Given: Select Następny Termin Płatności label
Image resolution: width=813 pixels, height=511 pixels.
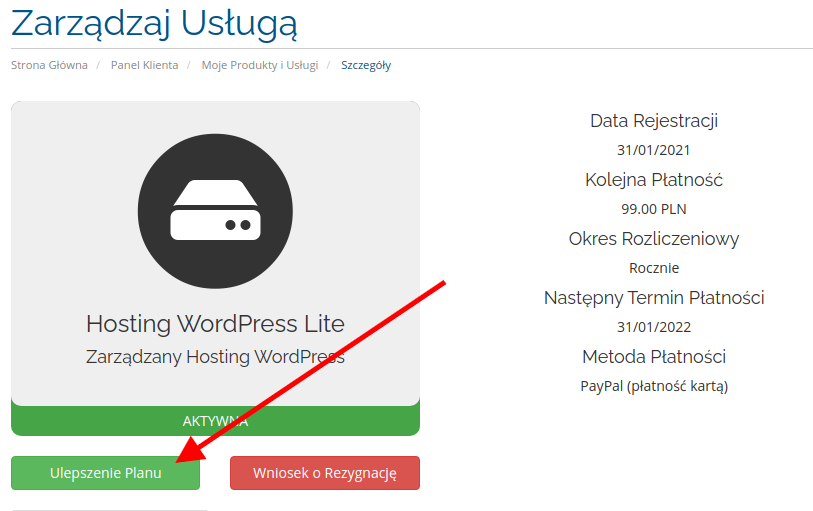Looking at the screenshot, I should (654, 298).
